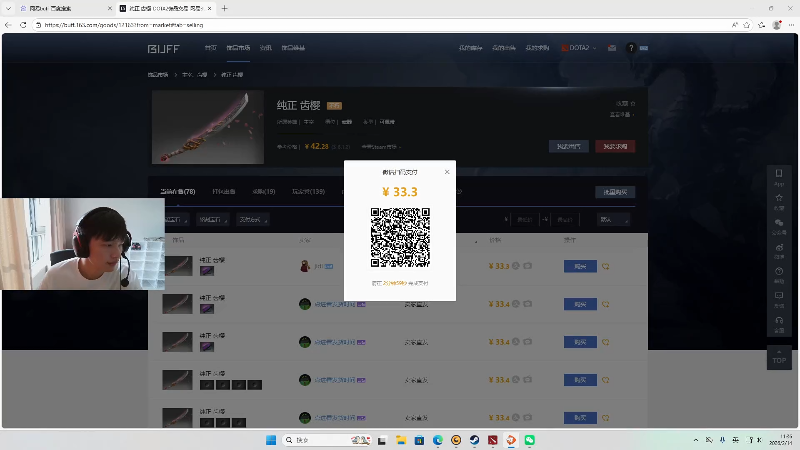The width and height of the screenshot is (800, 450).
Task: Open the market nav item in header
Action: pyautogui.click(x=238, y=47)
